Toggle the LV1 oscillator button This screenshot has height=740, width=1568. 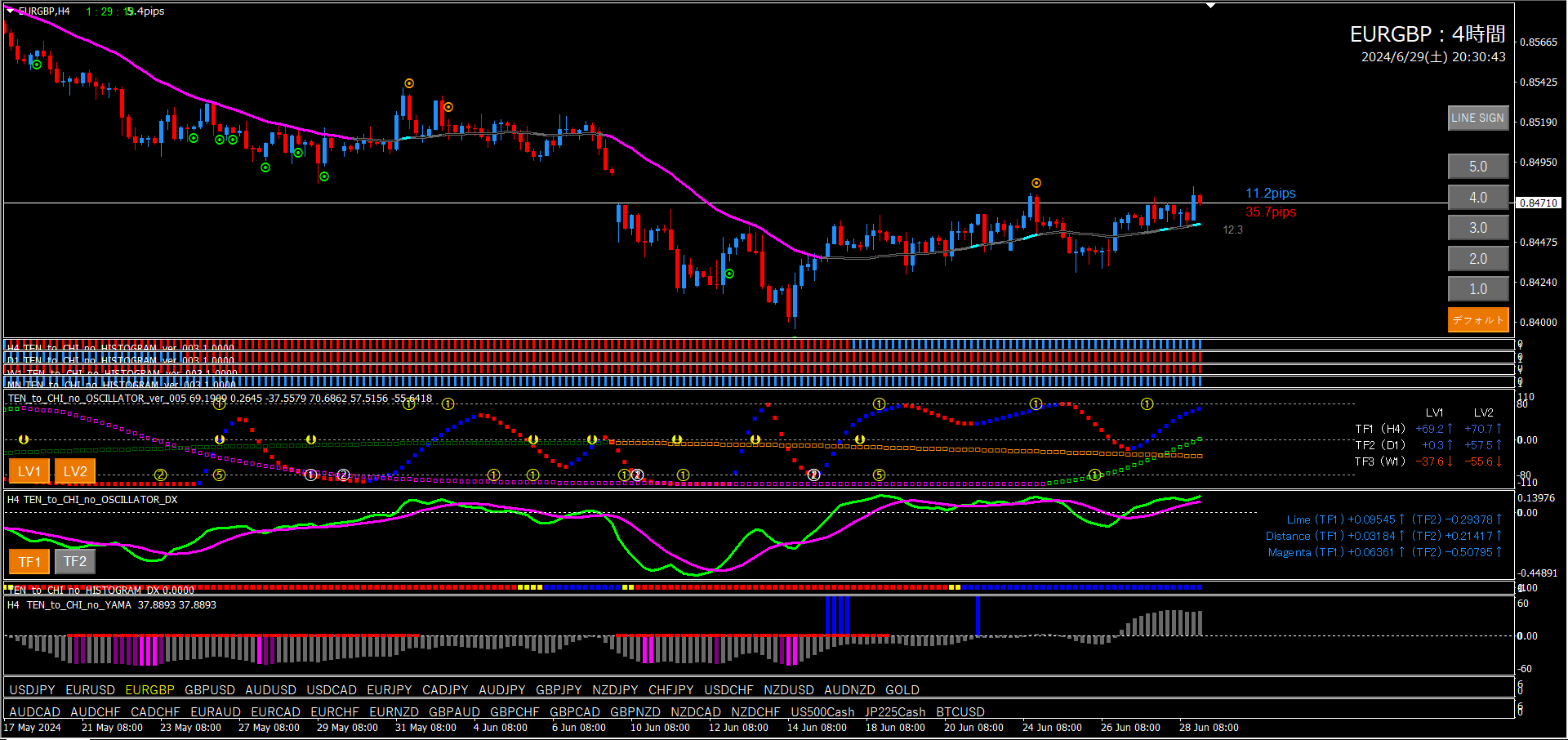pos(29,471)
